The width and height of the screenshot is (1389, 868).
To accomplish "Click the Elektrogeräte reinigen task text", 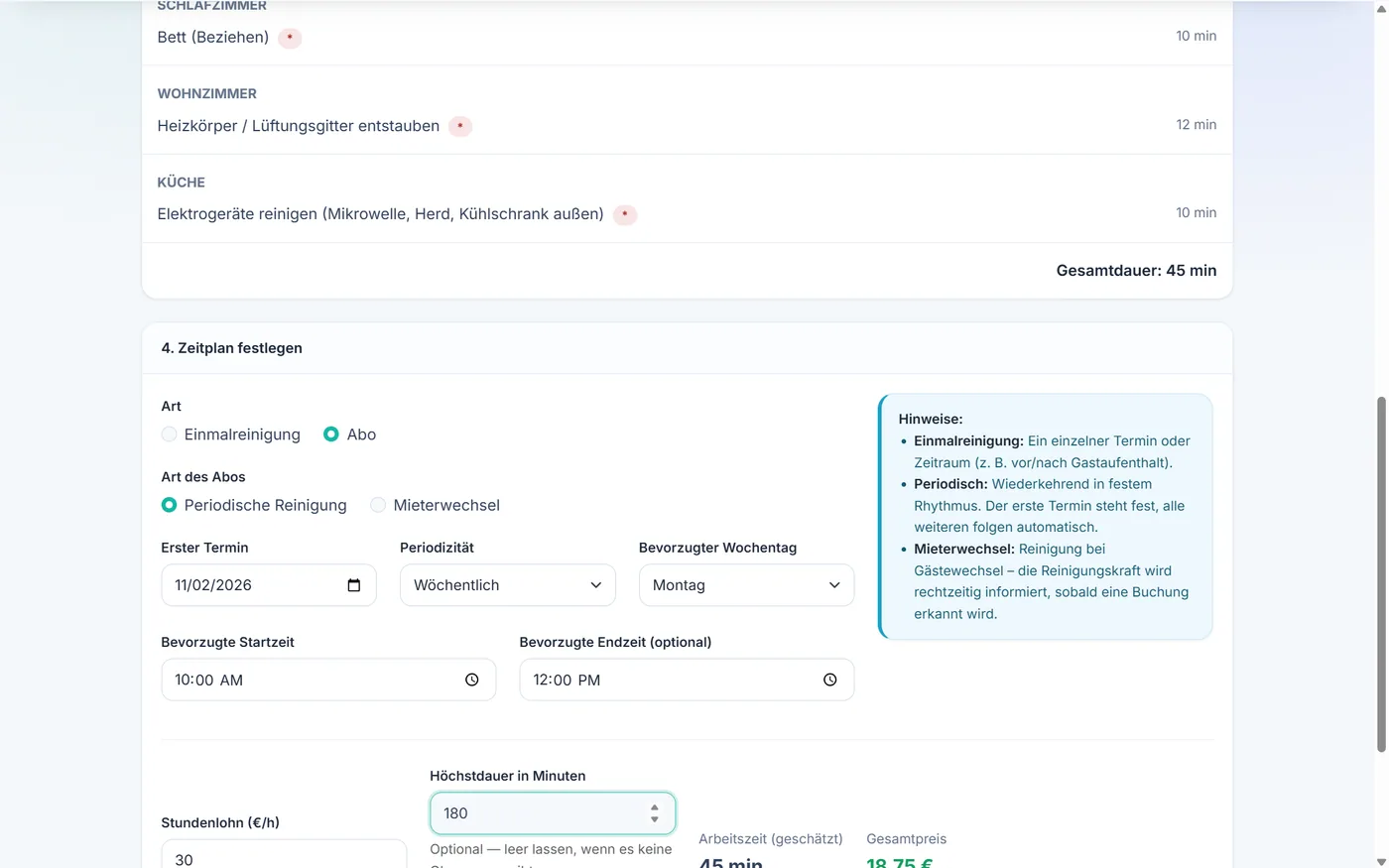I will (381, 214).
